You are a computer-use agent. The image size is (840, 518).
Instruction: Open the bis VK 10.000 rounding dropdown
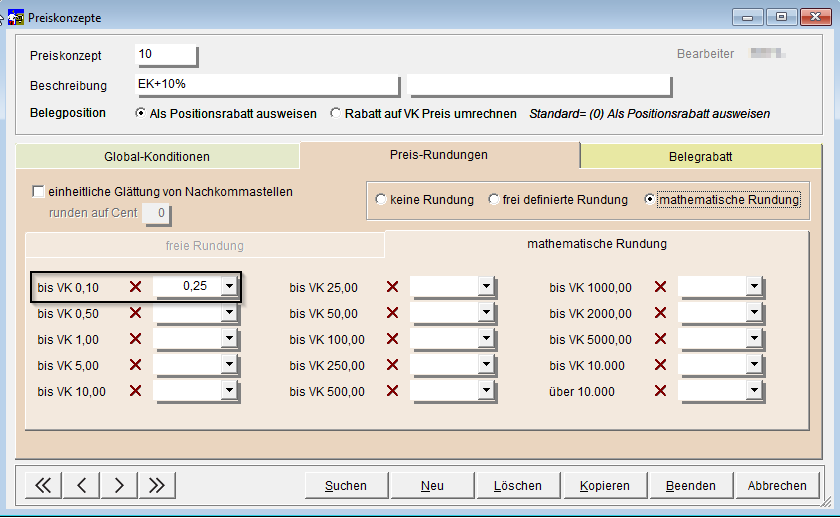tap(754, 364)
